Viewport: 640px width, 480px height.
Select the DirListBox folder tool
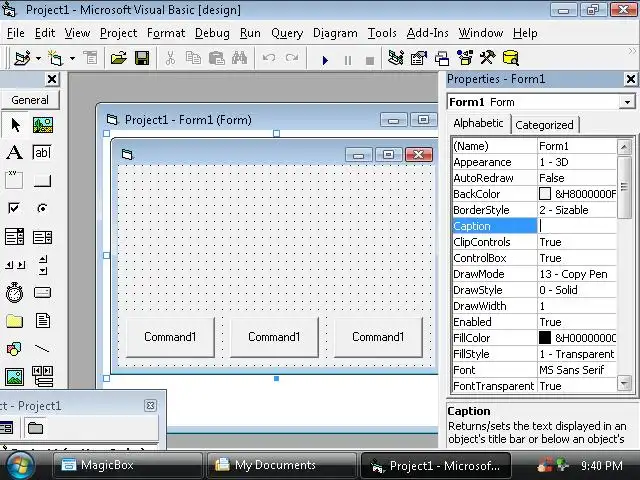coord(14,321)
